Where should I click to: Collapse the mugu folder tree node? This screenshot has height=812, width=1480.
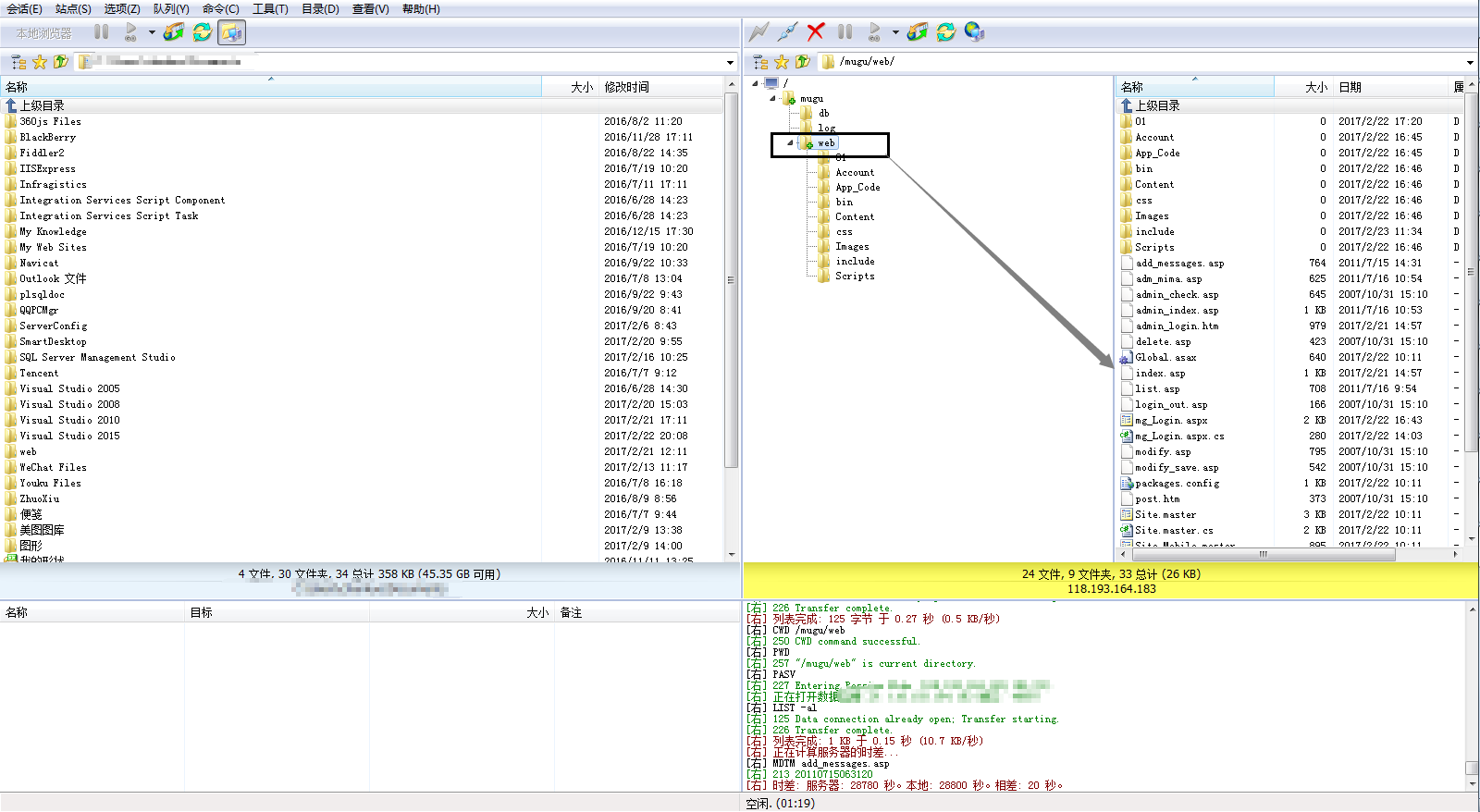tap(773, 98)
